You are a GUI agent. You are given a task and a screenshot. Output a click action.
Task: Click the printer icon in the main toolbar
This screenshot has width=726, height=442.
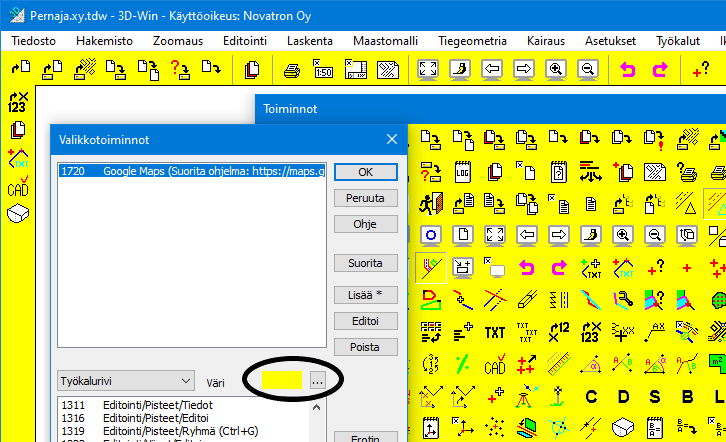click(292, 69)
